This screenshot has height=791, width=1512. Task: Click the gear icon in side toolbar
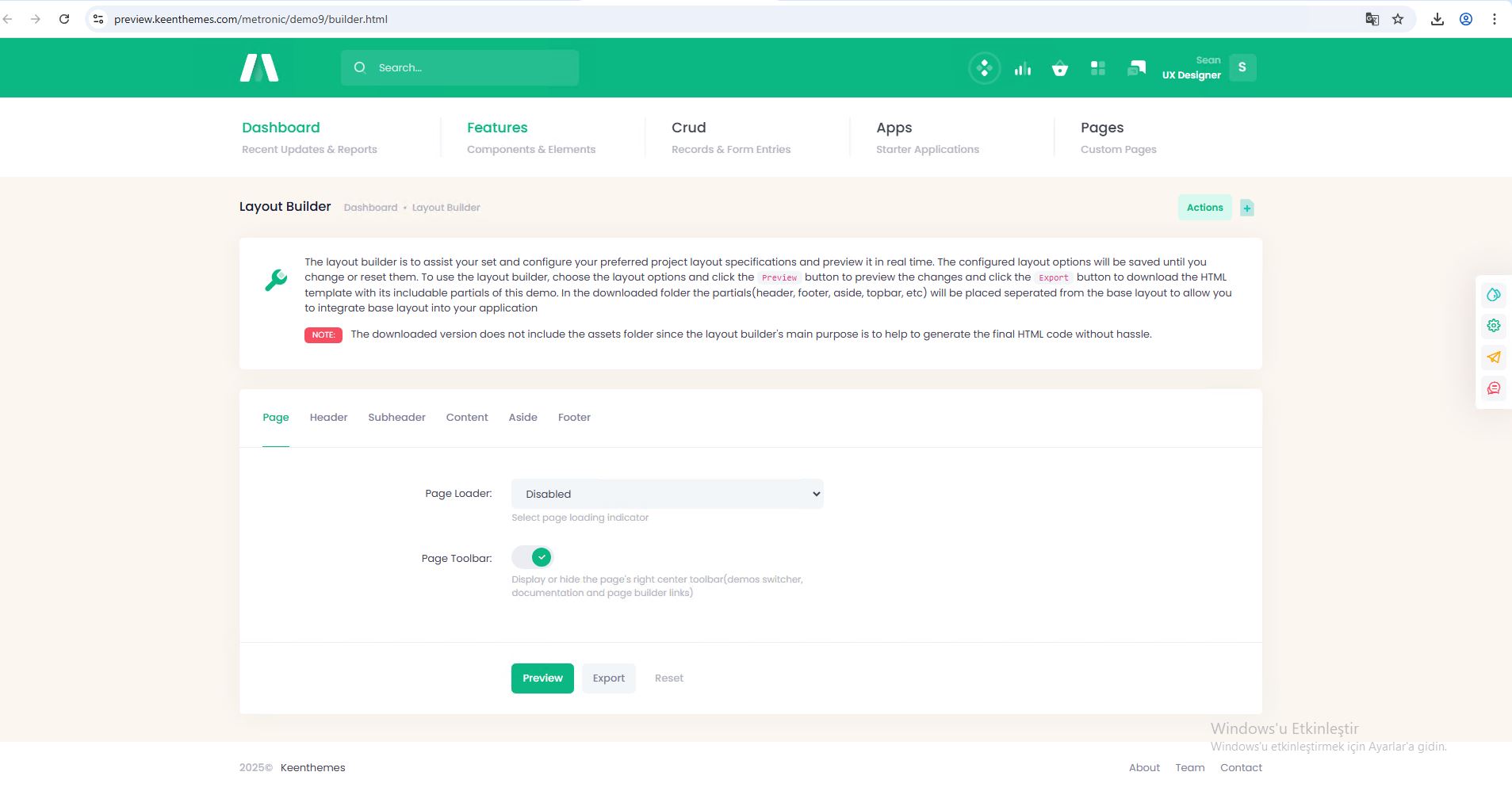point(1493,326)
